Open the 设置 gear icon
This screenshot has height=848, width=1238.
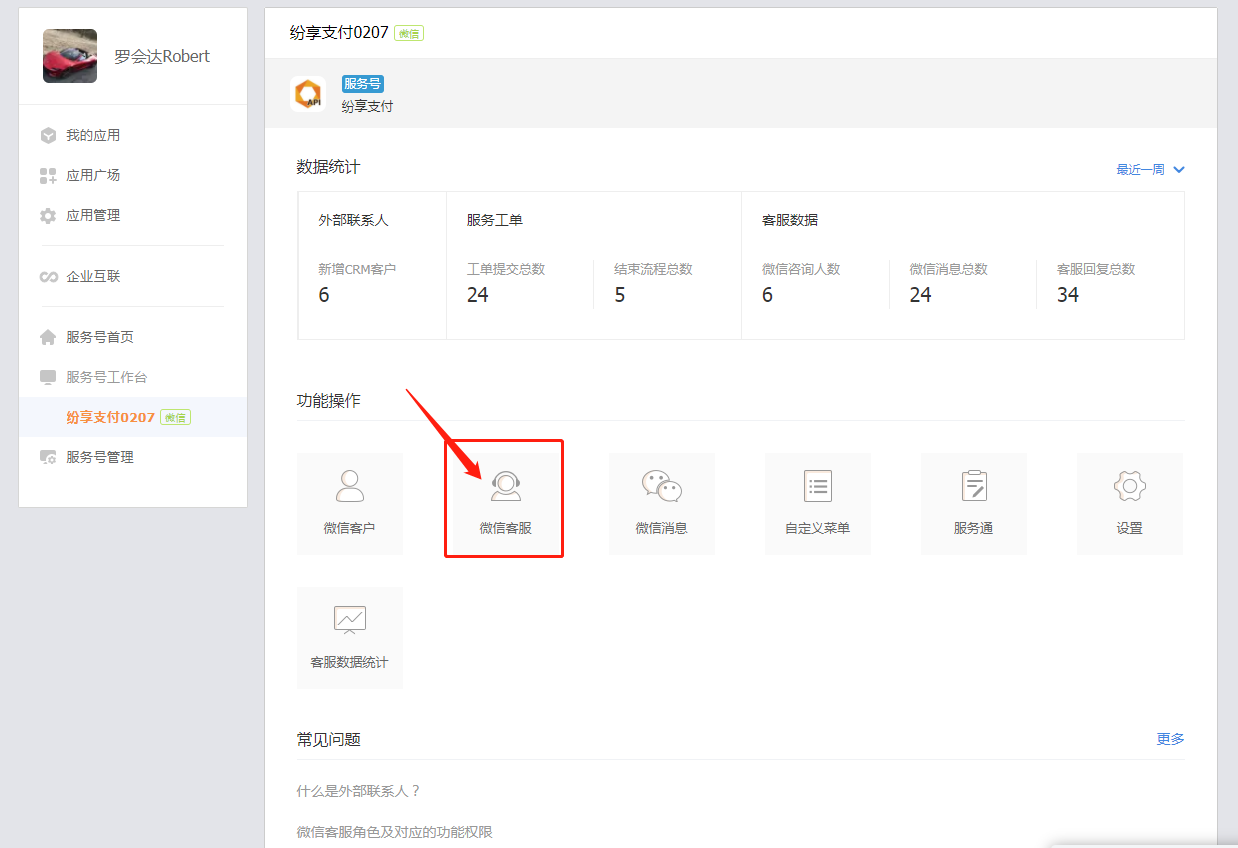(1129, 487)
